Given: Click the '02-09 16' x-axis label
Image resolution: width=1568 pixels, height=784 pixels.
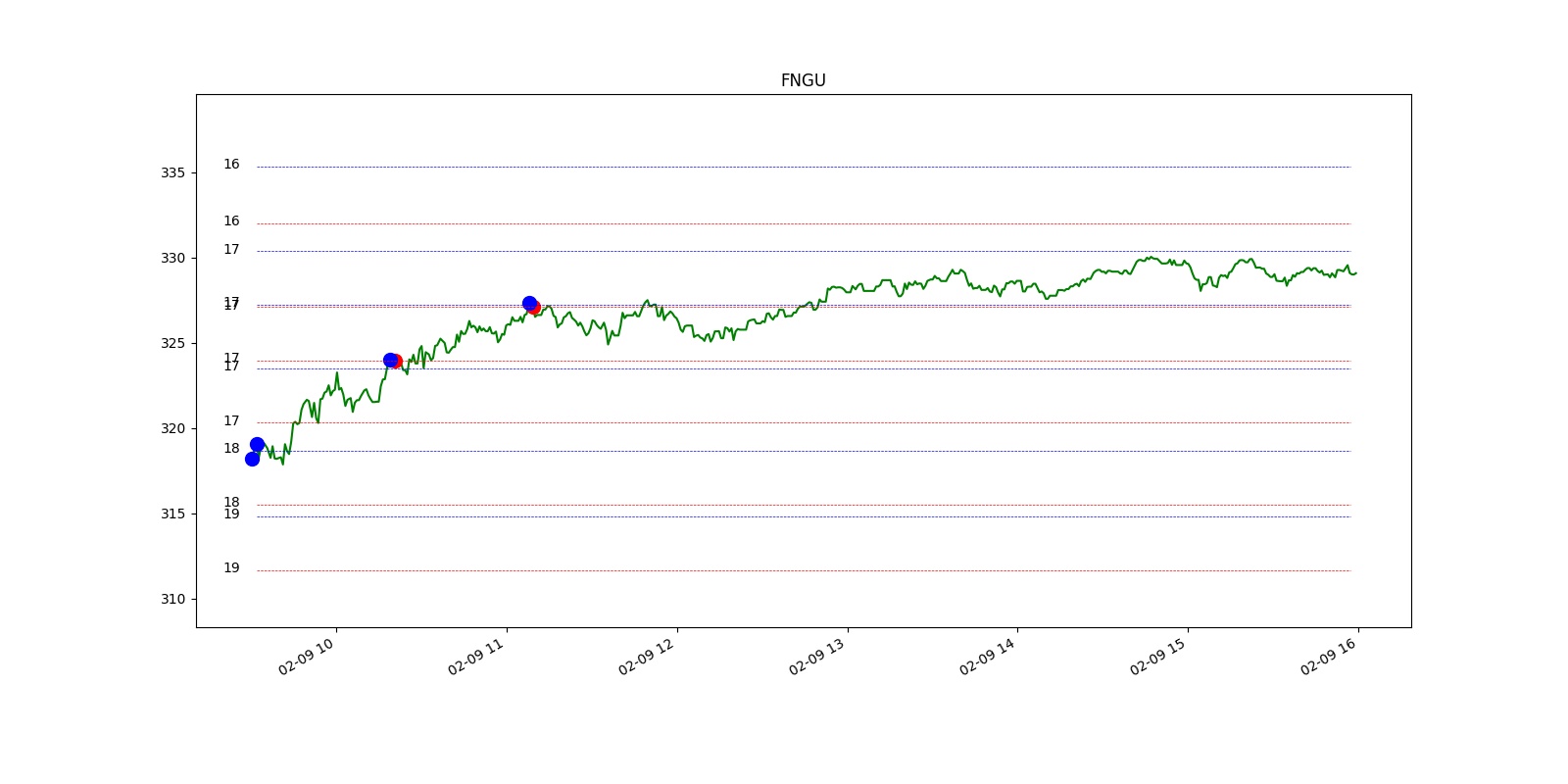Looking at the screenshot, I should tap(1329, 657).
